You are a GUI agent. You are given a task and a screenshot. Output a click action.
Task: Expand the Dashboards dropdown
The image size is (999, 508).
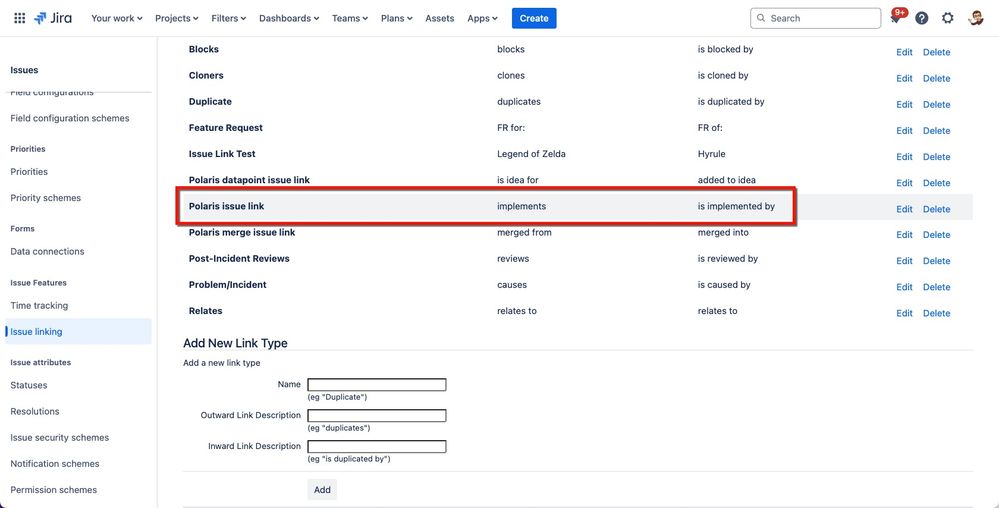coord(289,18)
